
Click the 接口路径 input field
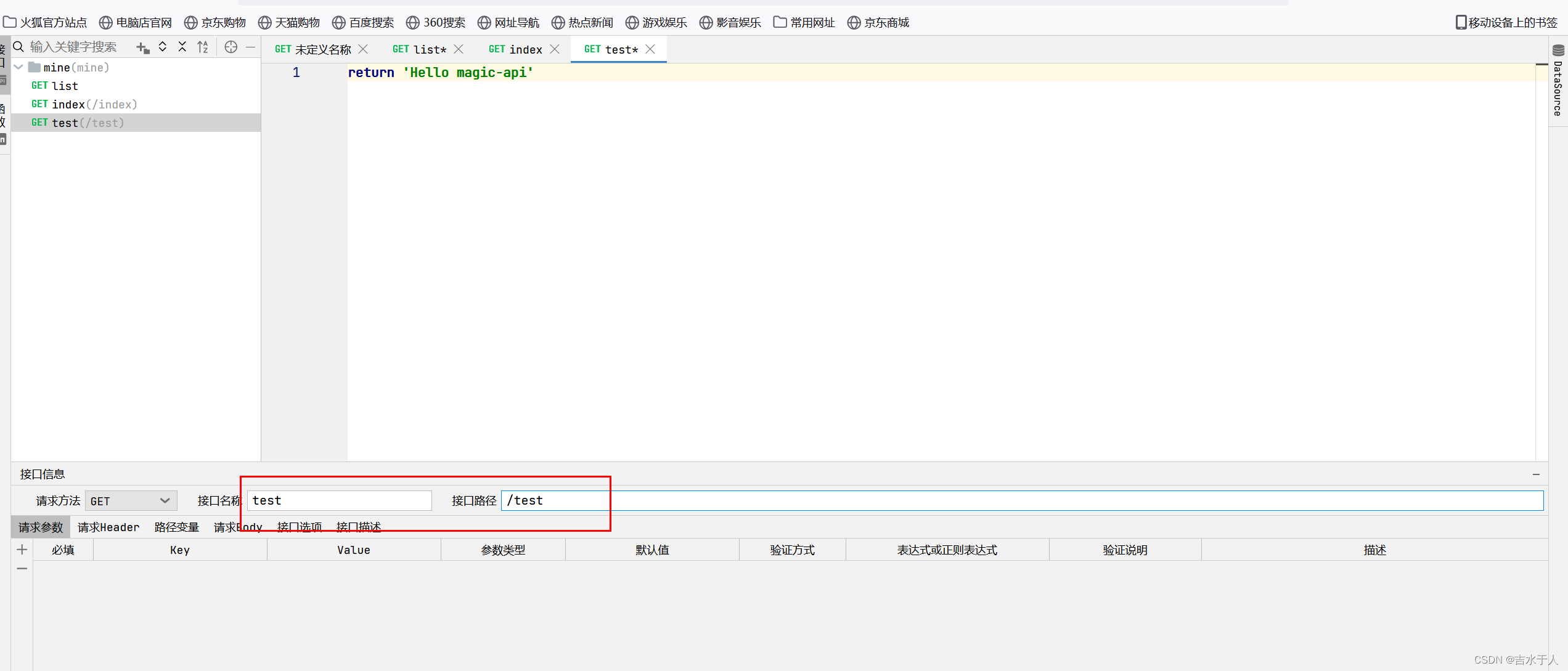click(x=1023, y=500)
